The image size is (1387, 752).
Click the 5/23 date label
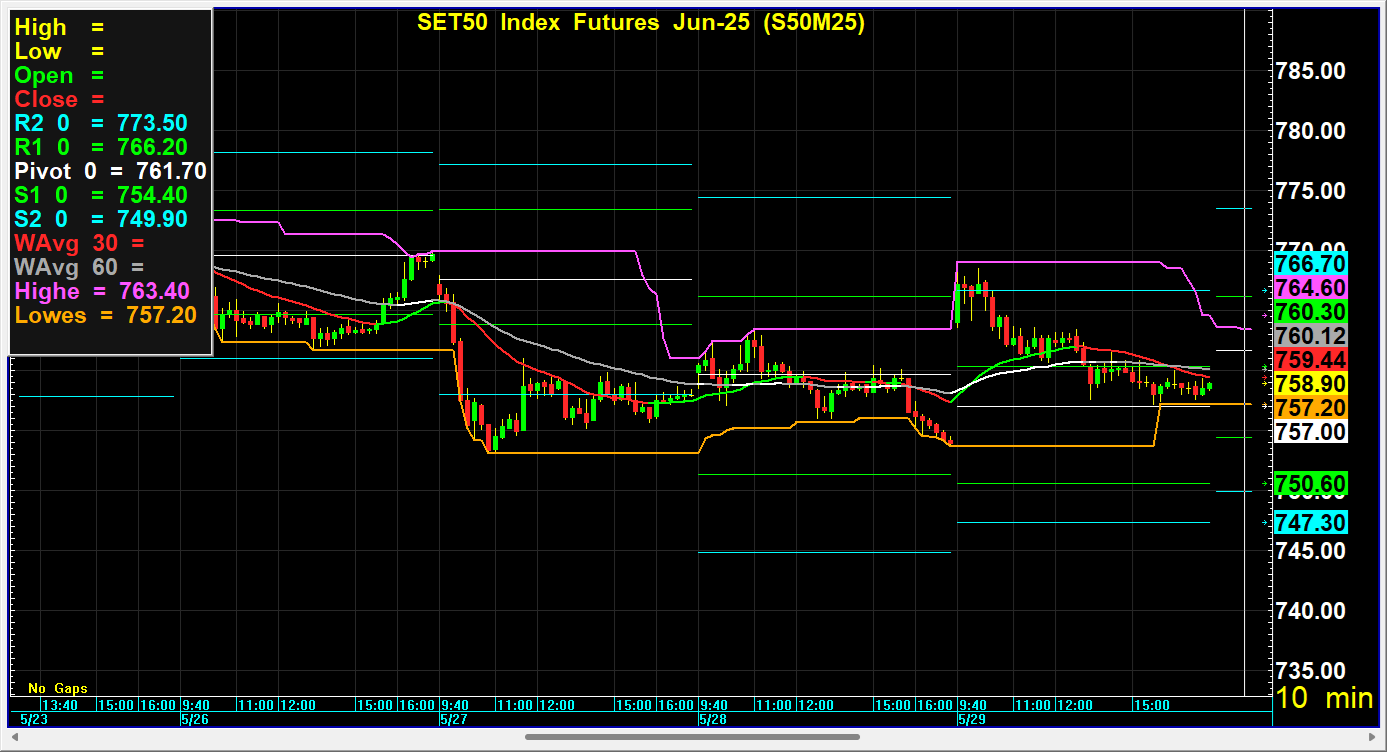pyautogui.click(x=34, y=719)
